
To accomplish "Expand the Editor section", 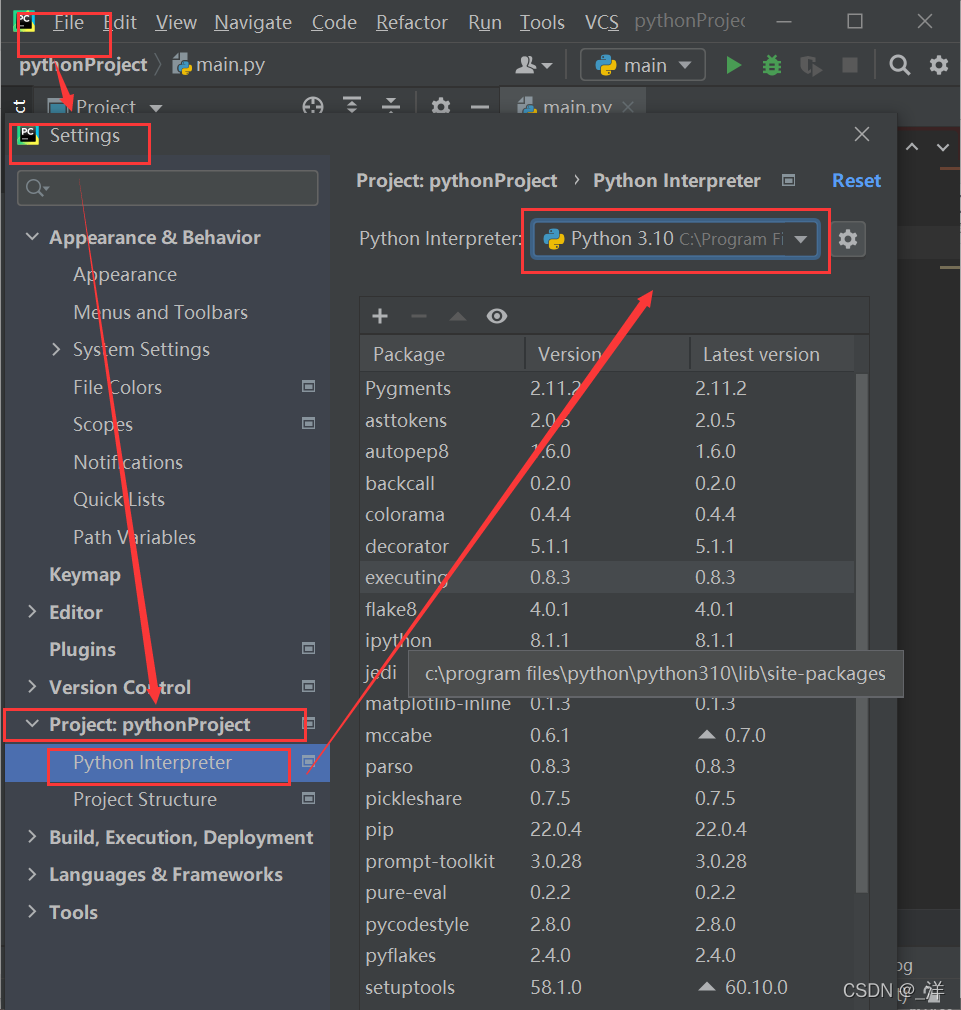I will point(32,612).
